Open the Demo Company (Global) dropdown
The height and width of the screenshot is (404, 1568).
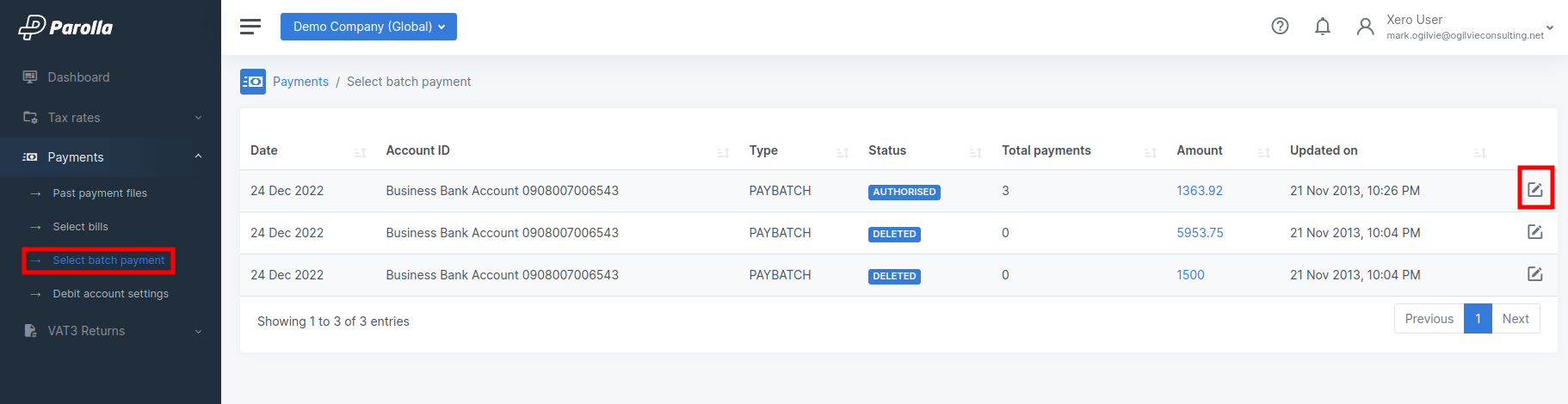368,27
